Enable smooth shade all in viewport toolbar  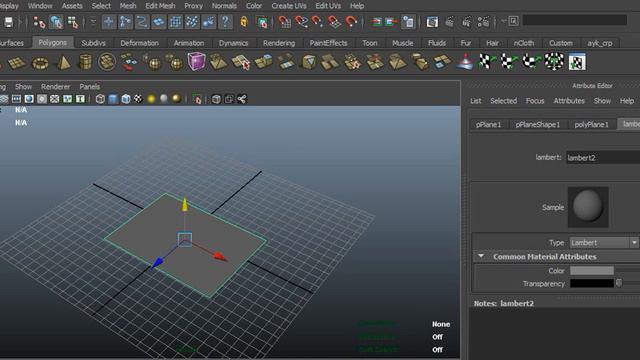point(113,99)
